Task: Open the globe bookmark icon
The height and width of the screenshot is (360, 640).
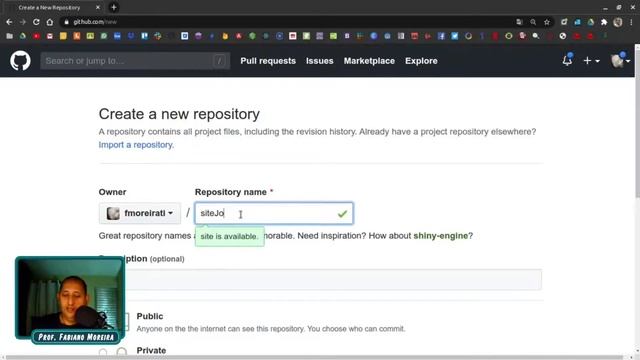Action: point(563,36)
